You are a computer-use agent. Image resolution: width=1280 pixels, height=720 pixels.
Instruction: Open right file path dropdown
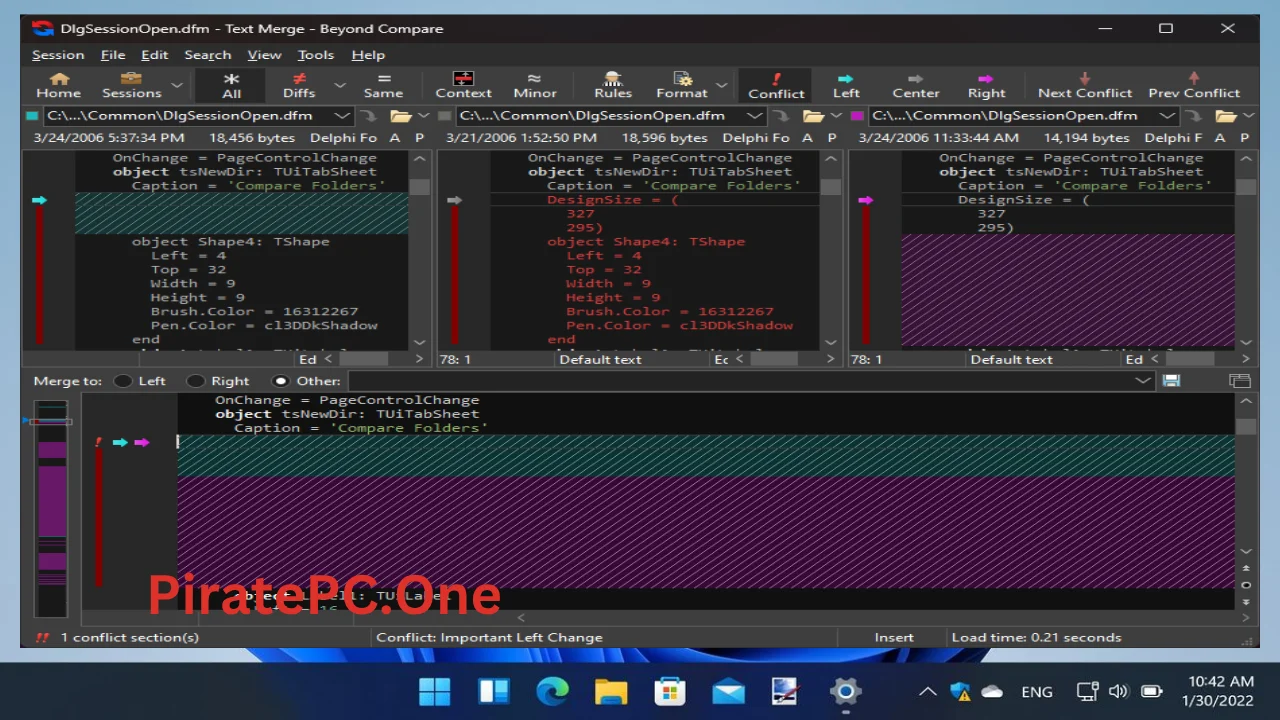tap(1166, 116)
